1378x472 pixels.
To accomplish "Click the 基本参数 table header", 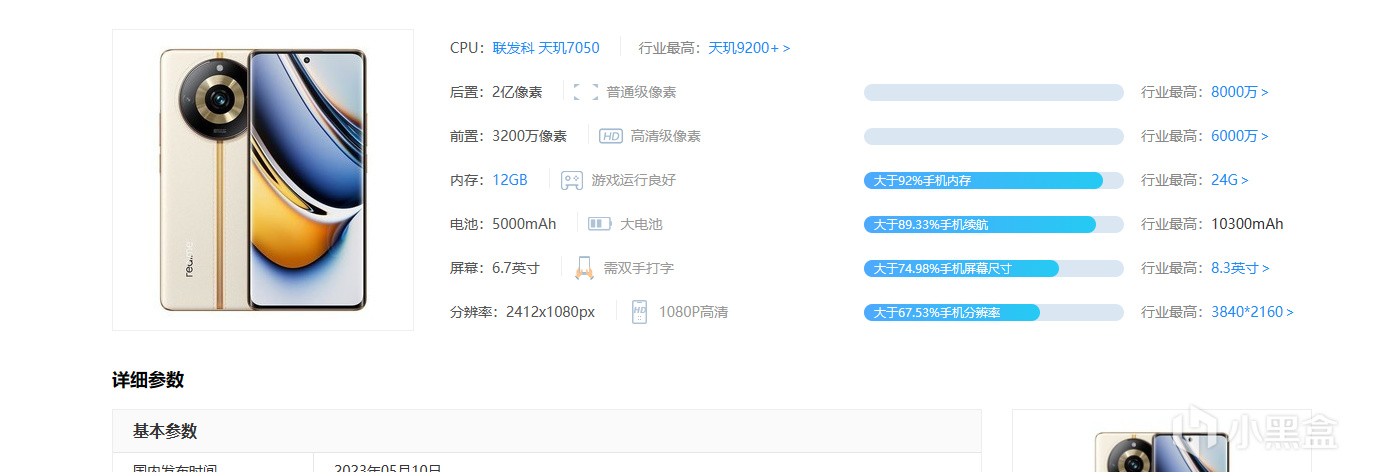I will point(547,431).
